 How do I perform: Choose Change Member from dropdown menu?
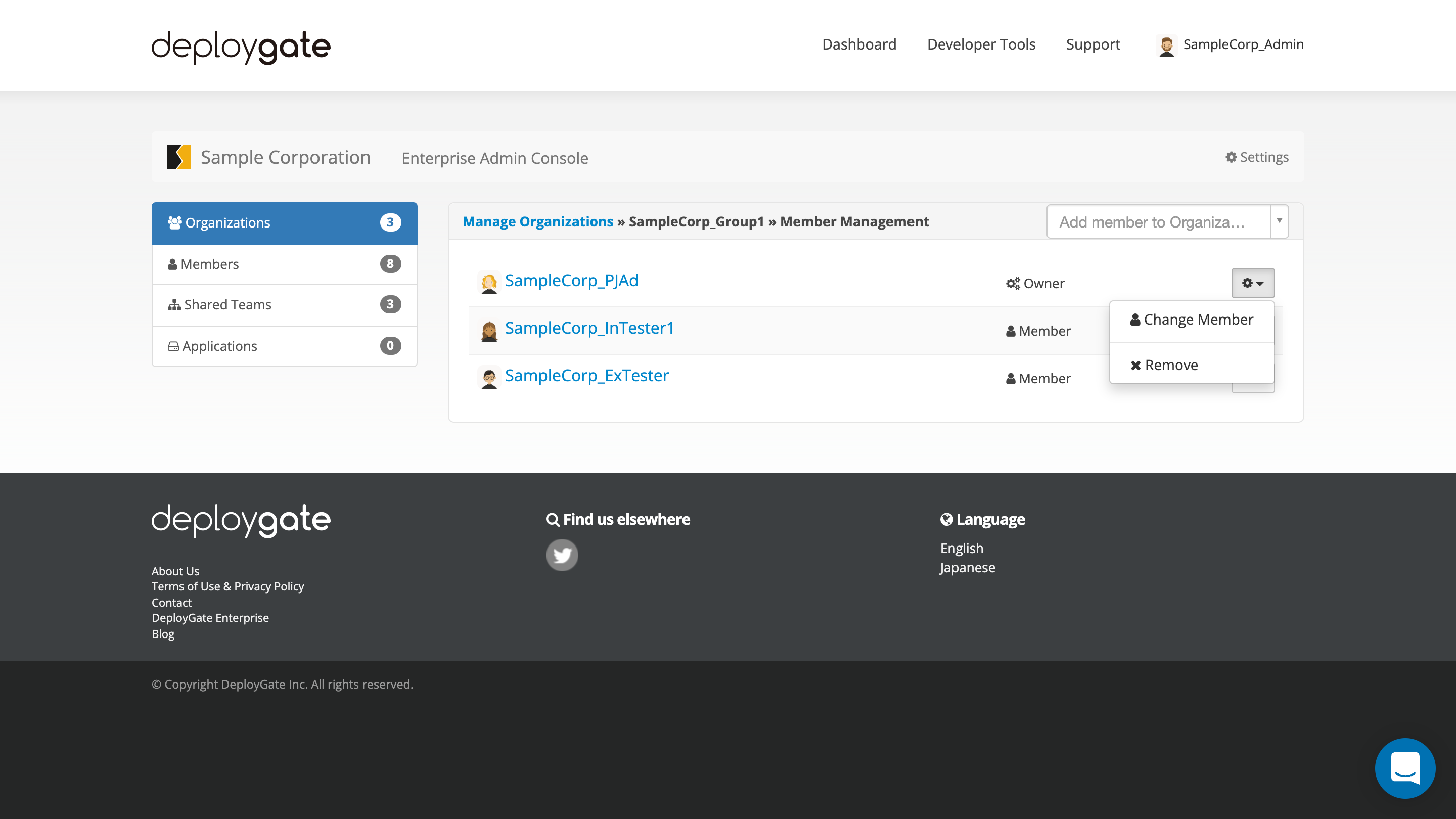click(1192, 320)
